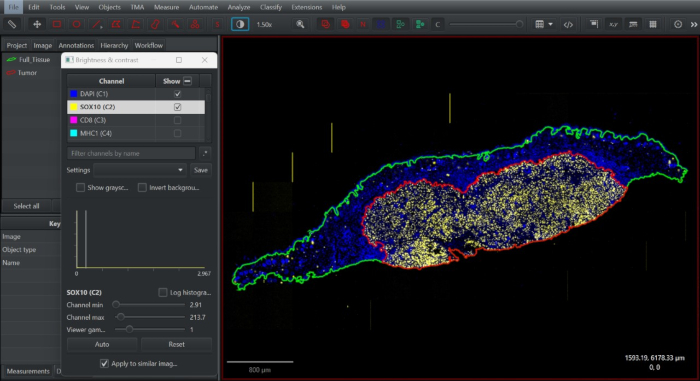700x381 pixels.
Task: Switch to the Workflow tab
Action: (x=149, y=45)
